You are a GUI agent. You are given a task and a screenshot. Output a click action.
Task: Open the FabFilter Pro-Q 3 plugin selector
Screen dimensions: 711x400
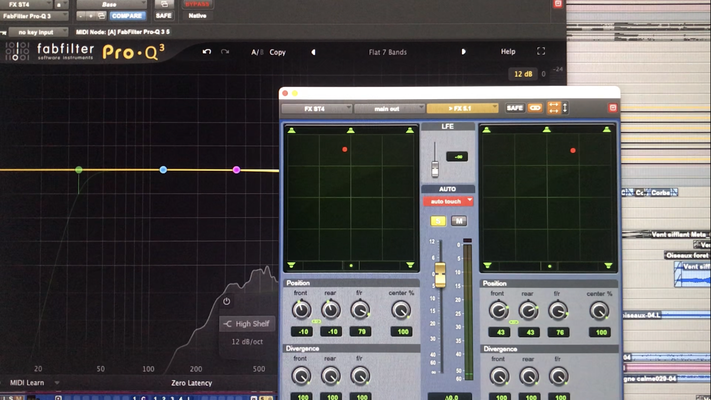click(34, 16)
